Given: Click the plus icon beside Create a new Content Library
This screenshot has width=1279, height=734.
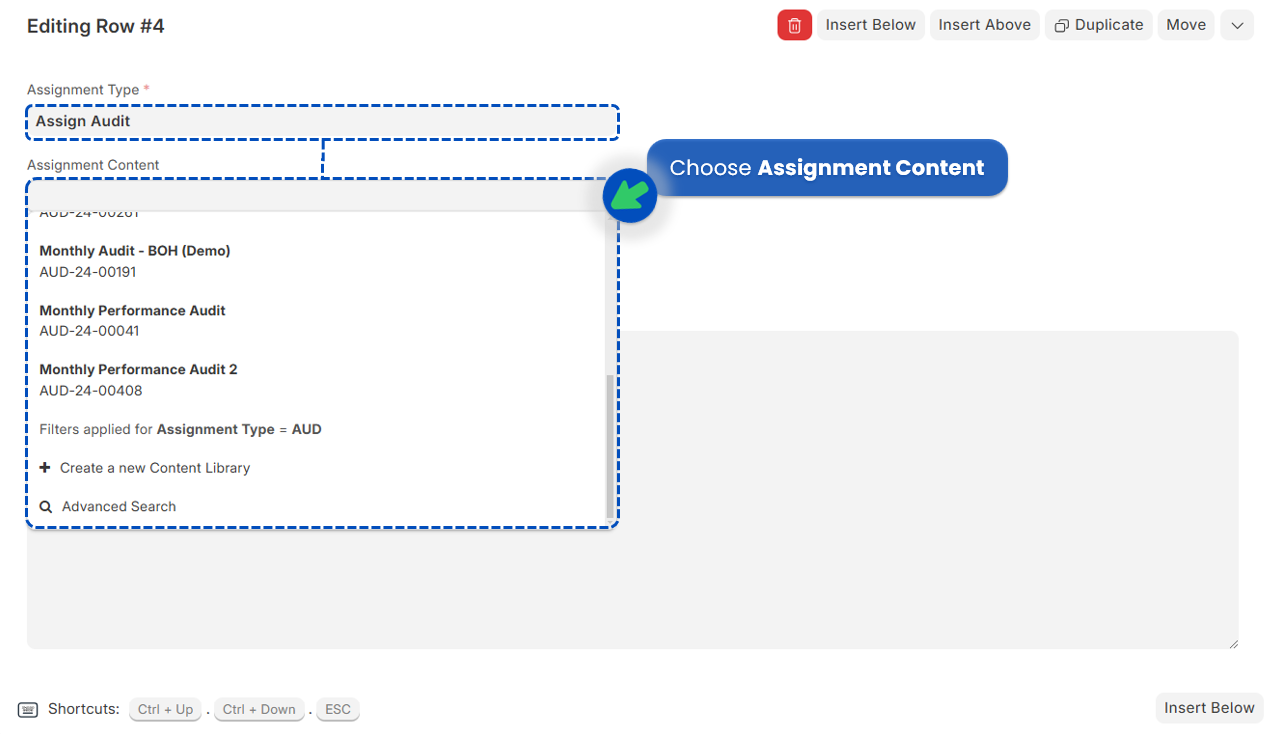Looking at the screenshot, I should click(46, 467).
